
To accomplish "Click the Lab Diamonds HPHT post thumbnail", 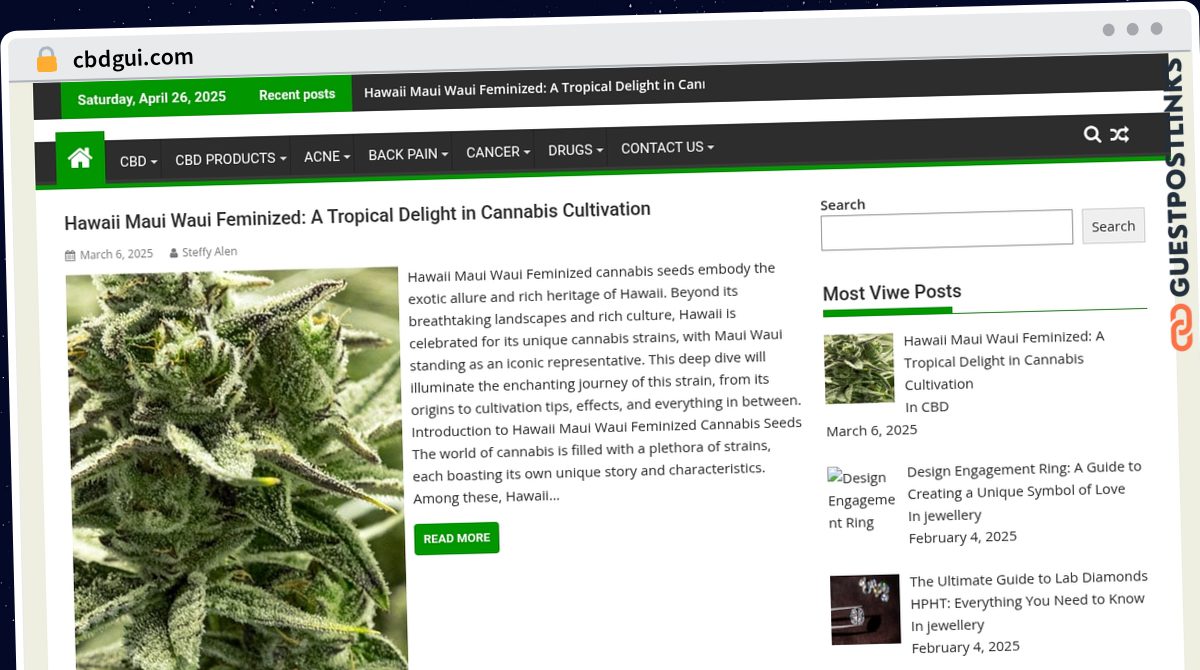I will pos(865,608).
